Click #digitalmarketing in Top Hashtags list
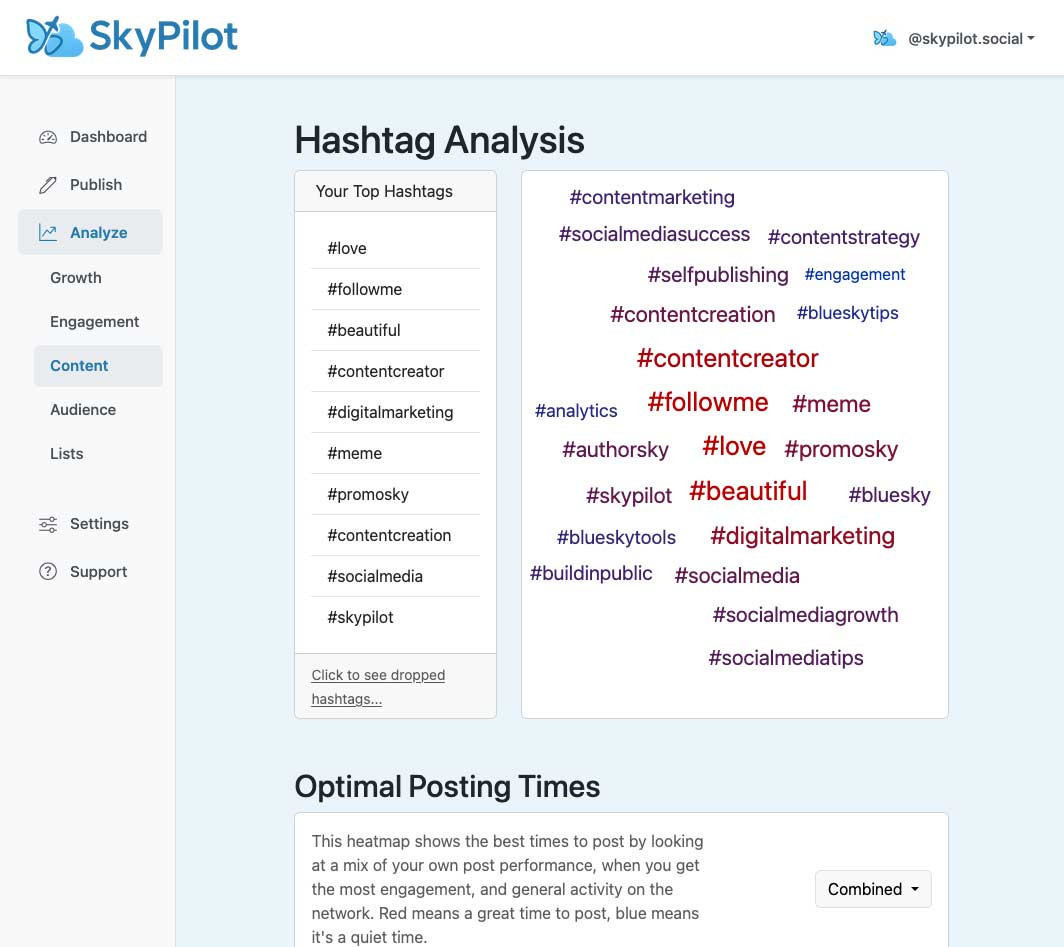1064x947 pixels. coord(390,412)
